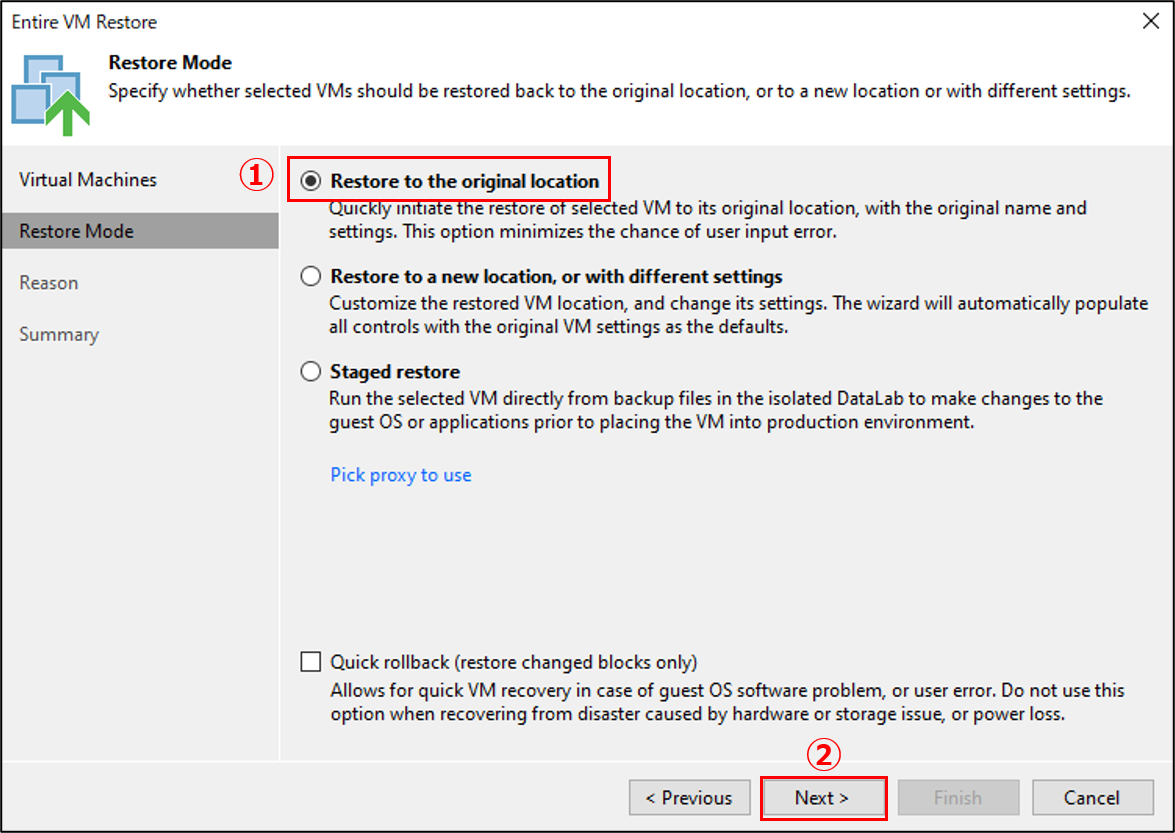Image resolution: width=1175 pixels, height=833 pixels.
Task: Cancel the restore wizard
Action: click(1092, 798)
